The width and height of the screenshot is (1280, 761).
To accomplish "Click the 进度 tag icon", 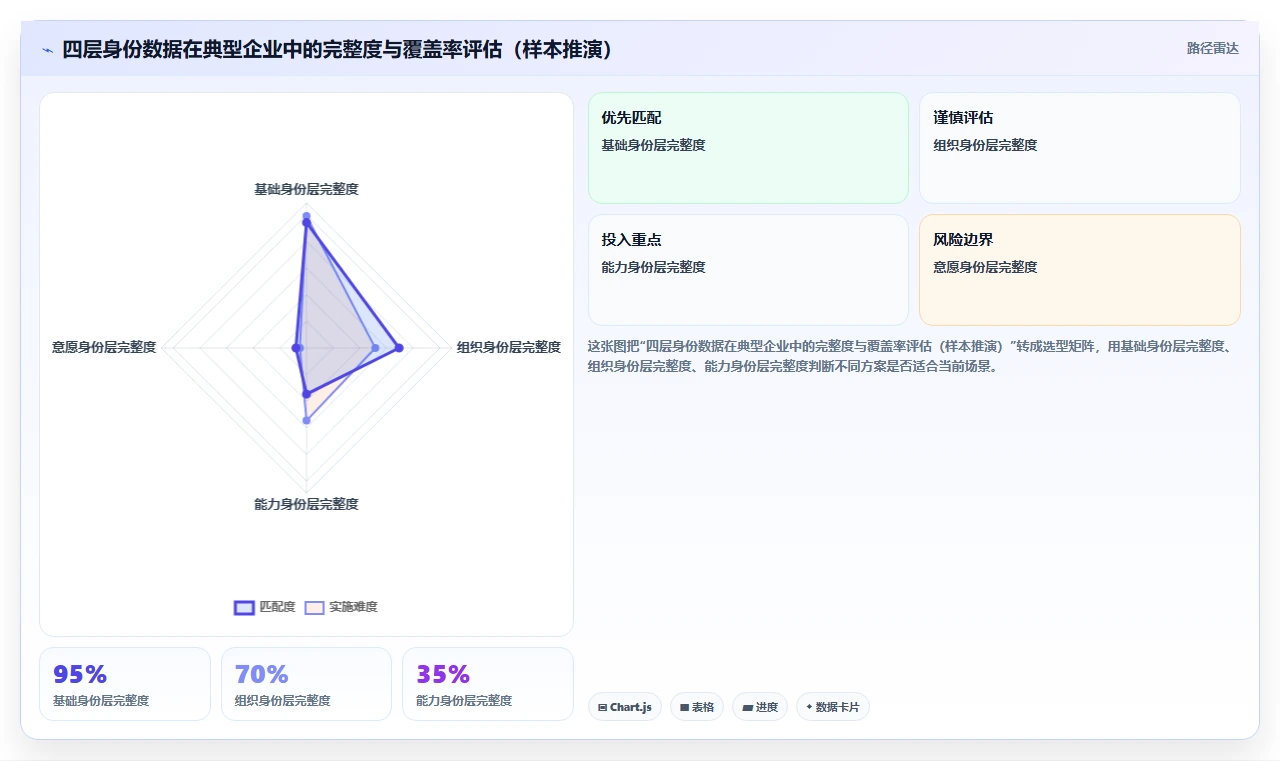I will click(x=747, y=707).
